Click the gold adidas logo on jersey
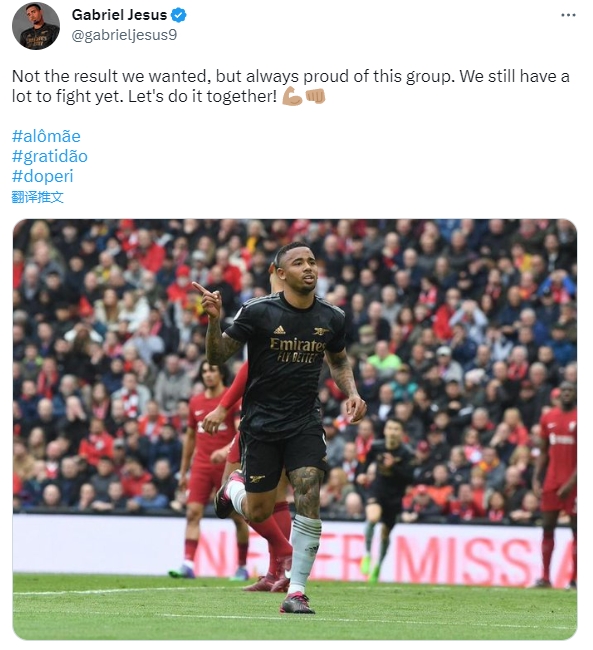 click(279, 330)
